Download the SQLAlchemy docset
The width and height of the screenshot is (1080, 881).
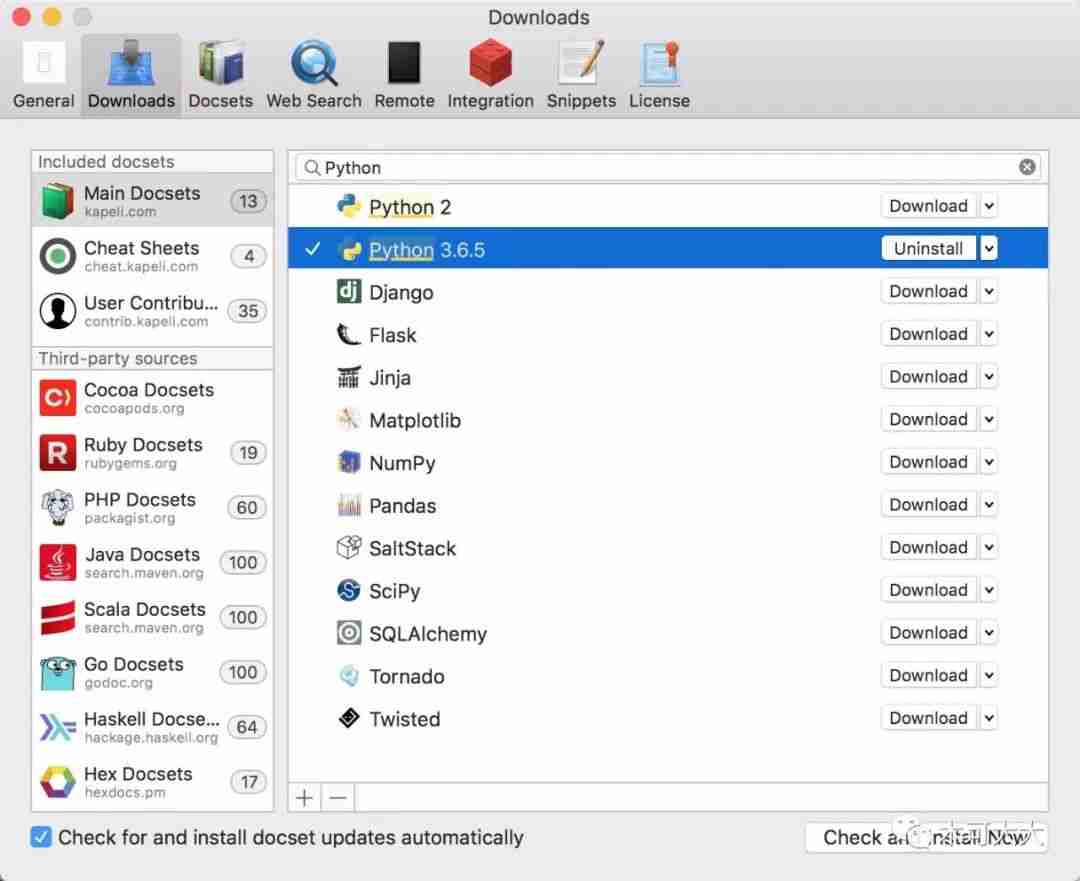[x=928, y=633]
